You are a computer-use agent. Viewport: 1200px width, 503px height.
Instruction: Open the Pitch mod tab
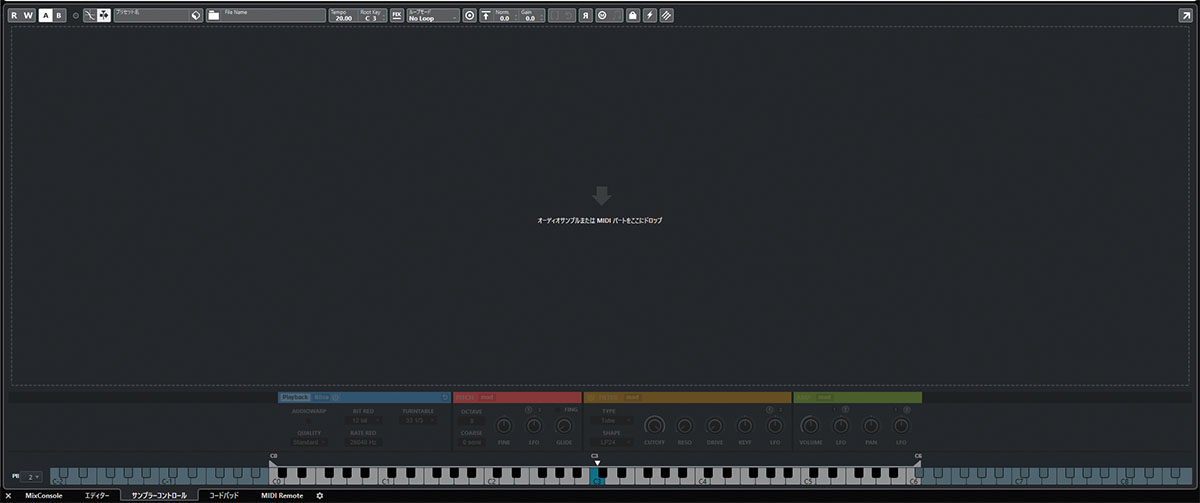487,397
